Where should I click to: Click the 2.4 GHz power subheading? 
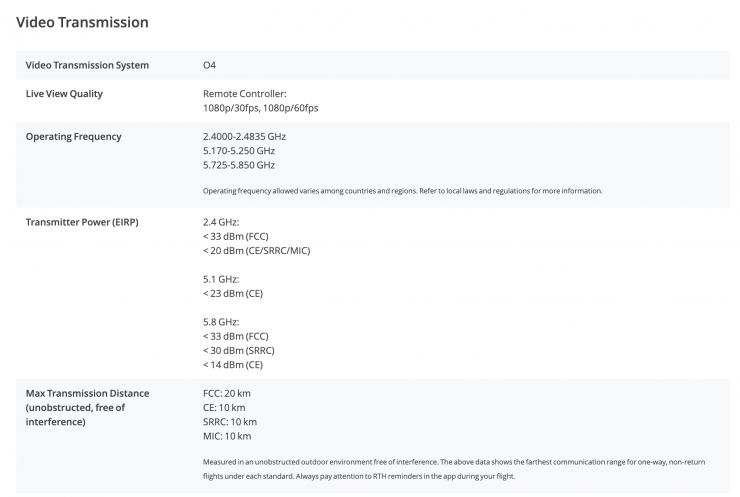coord(222,221)
